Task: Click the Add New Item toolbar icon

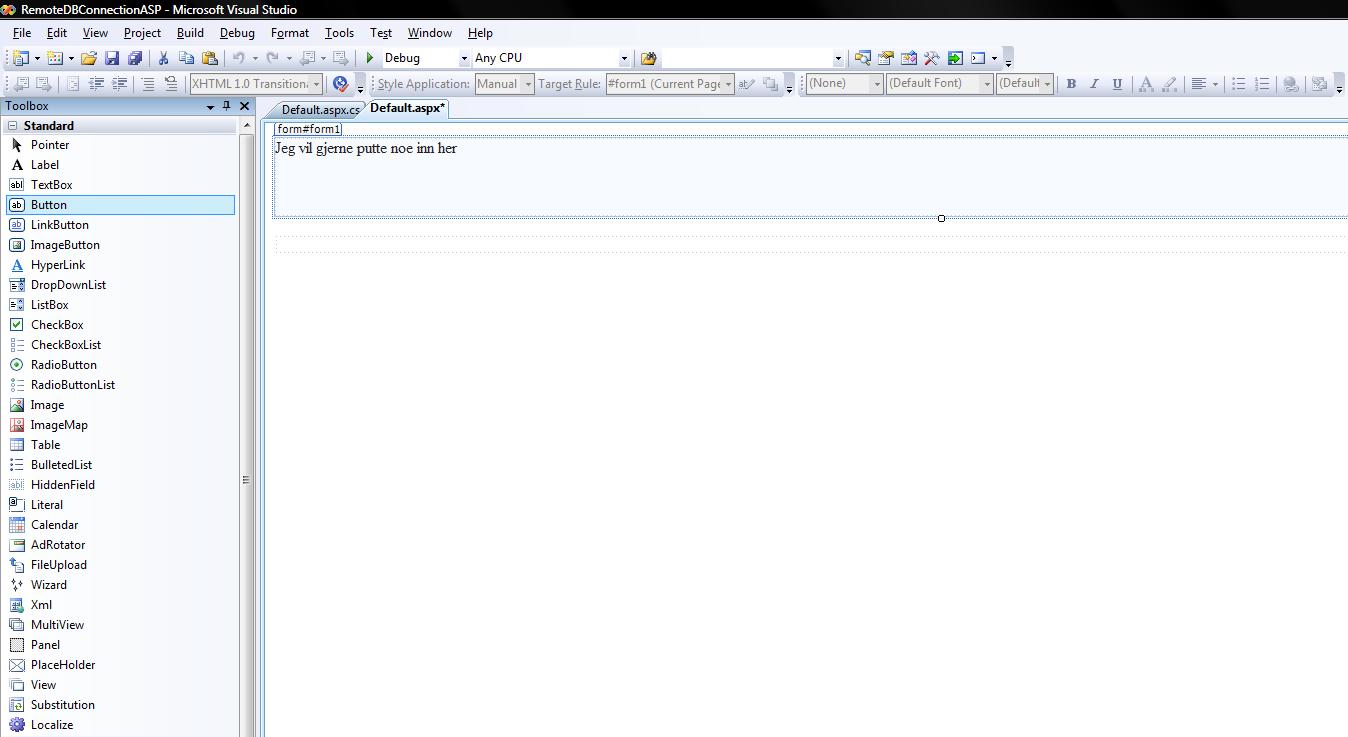Action: click(55, 58)
